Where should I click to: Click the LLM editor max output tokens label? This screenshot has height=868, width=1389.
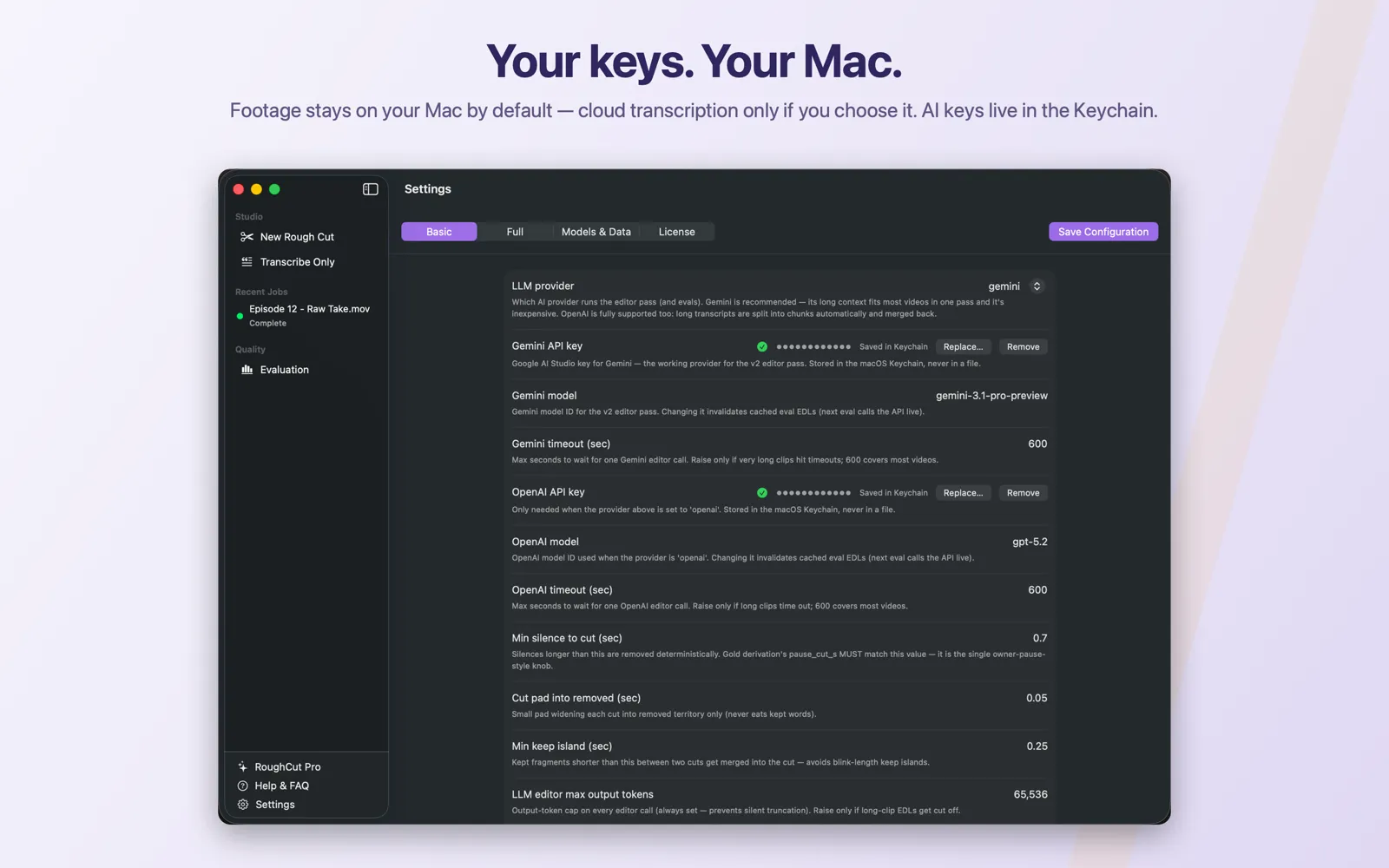click(583, 794)
